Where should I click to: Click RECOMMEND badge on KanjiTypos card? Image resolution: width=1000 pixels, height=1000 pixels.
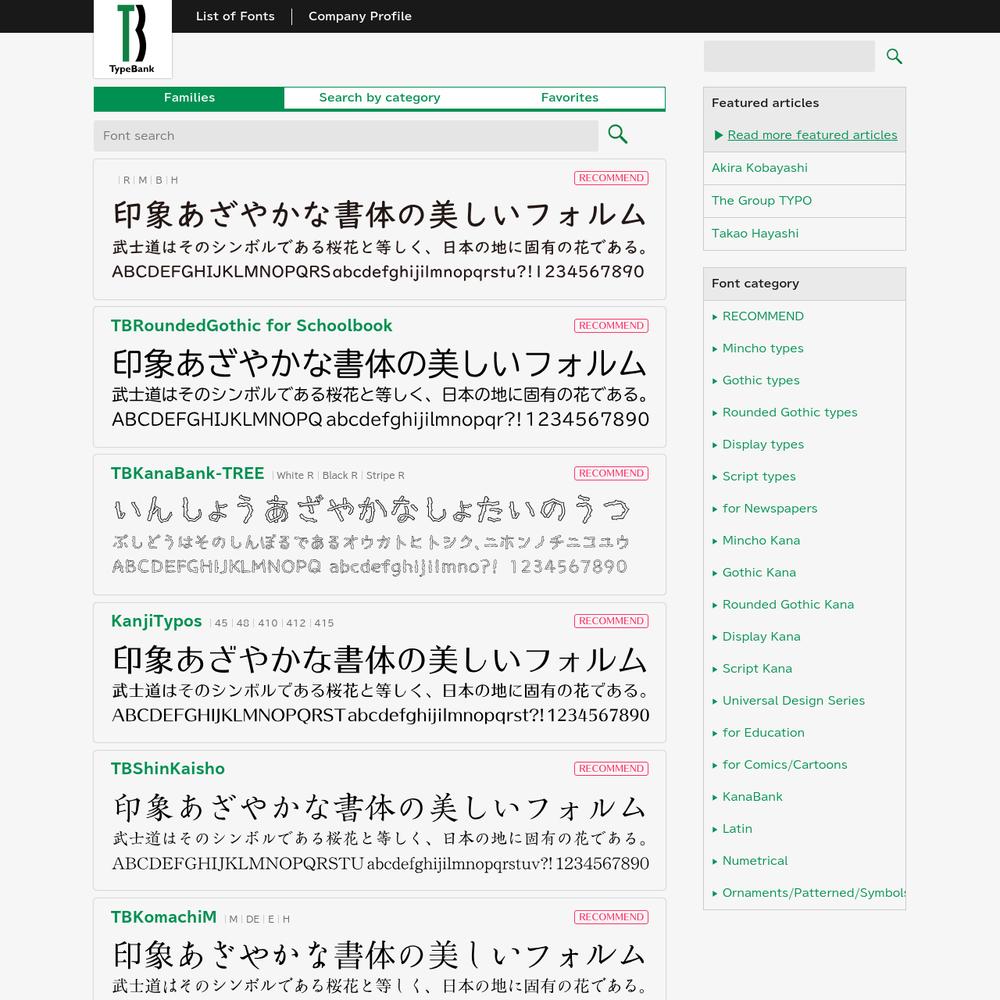coord(611,621)
